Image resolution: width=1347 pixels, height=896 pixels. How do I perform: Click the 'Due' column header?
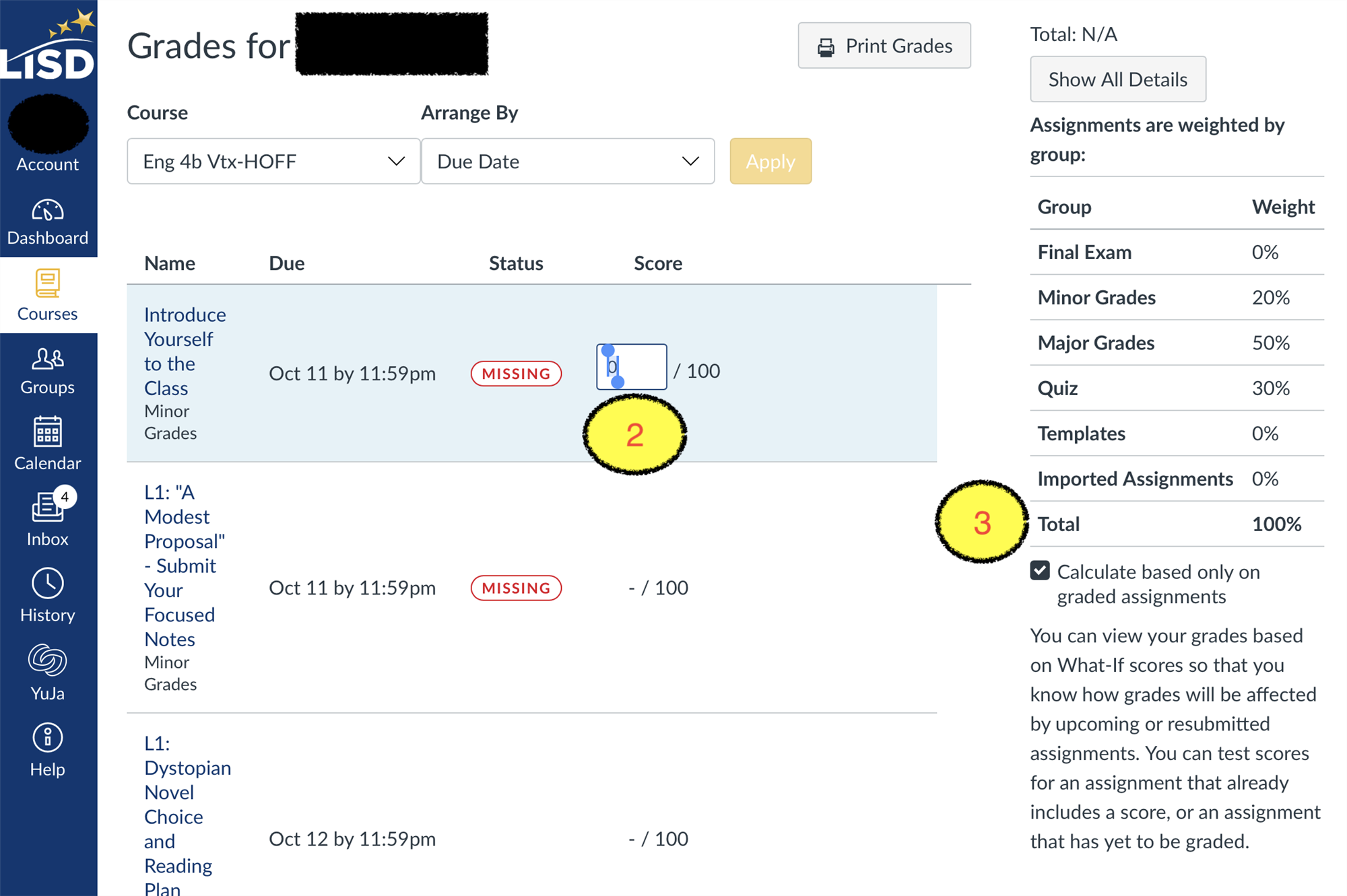(x=287, y=263)
